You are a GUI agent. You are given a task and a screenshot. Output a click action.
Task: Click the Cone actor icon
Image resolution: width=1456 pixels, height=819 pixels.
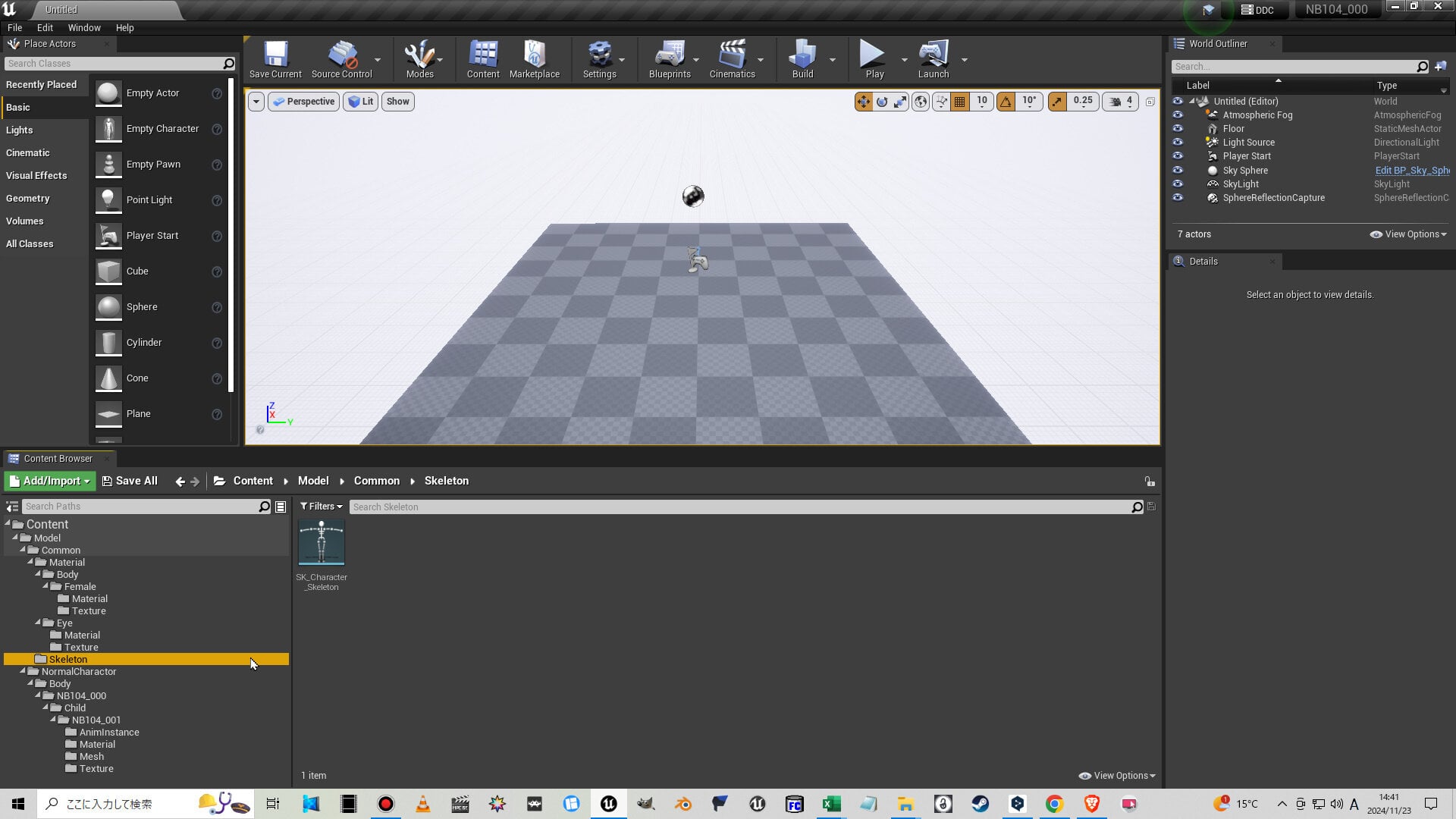pos(108,378)
